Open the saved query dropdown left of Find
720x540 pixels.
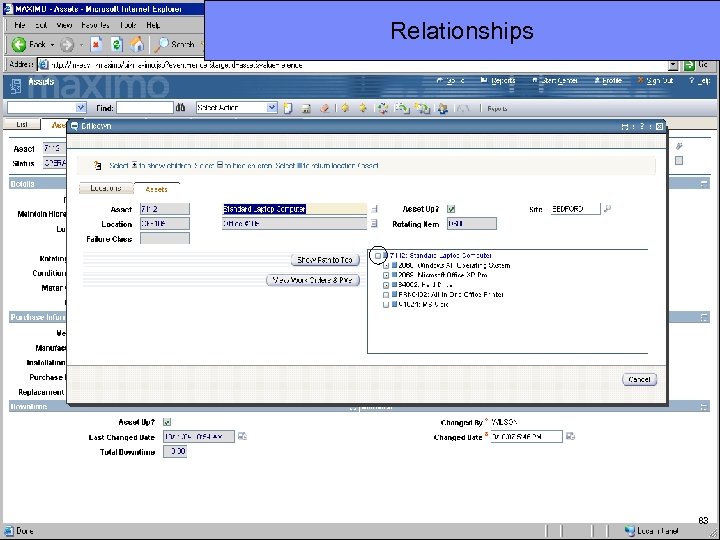80,107
